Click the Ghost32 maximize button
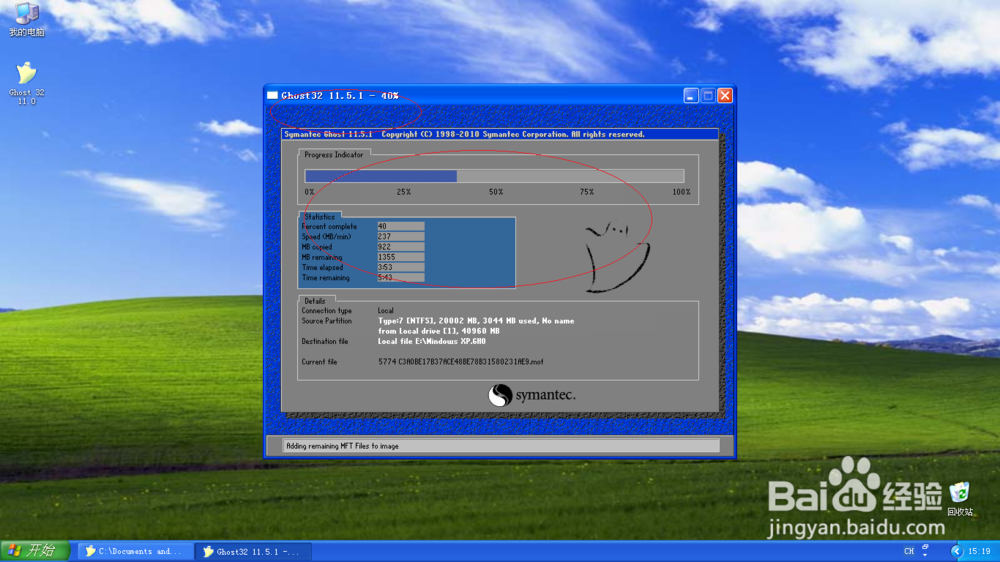 tap(708, 96)
